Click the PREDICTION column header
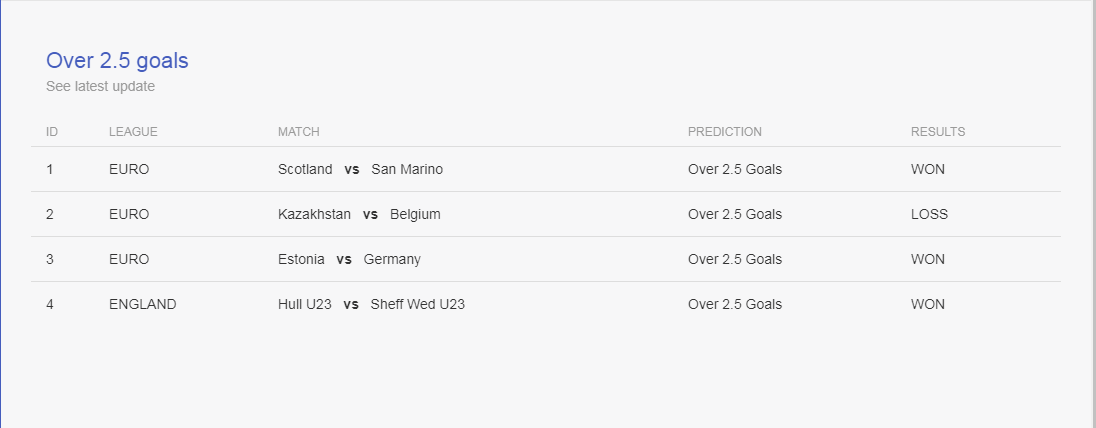 pos(725,131)
